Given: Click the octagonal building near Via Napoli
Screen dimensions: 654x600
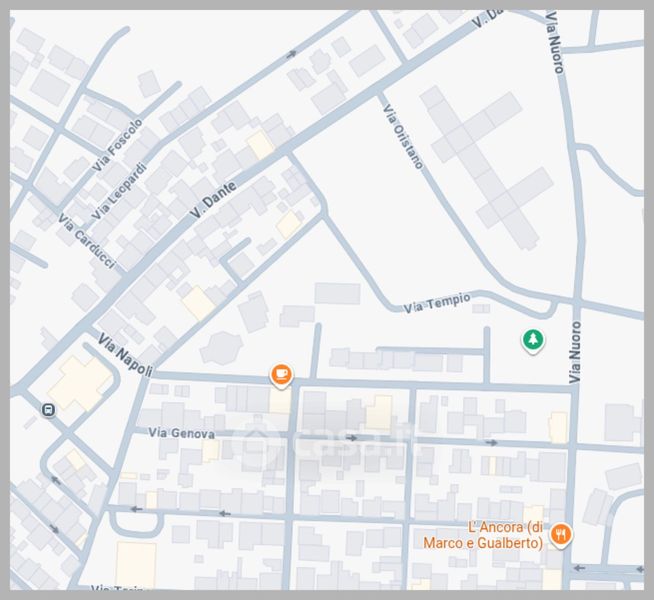Looking at the screenshot, I should coord(220,346).
